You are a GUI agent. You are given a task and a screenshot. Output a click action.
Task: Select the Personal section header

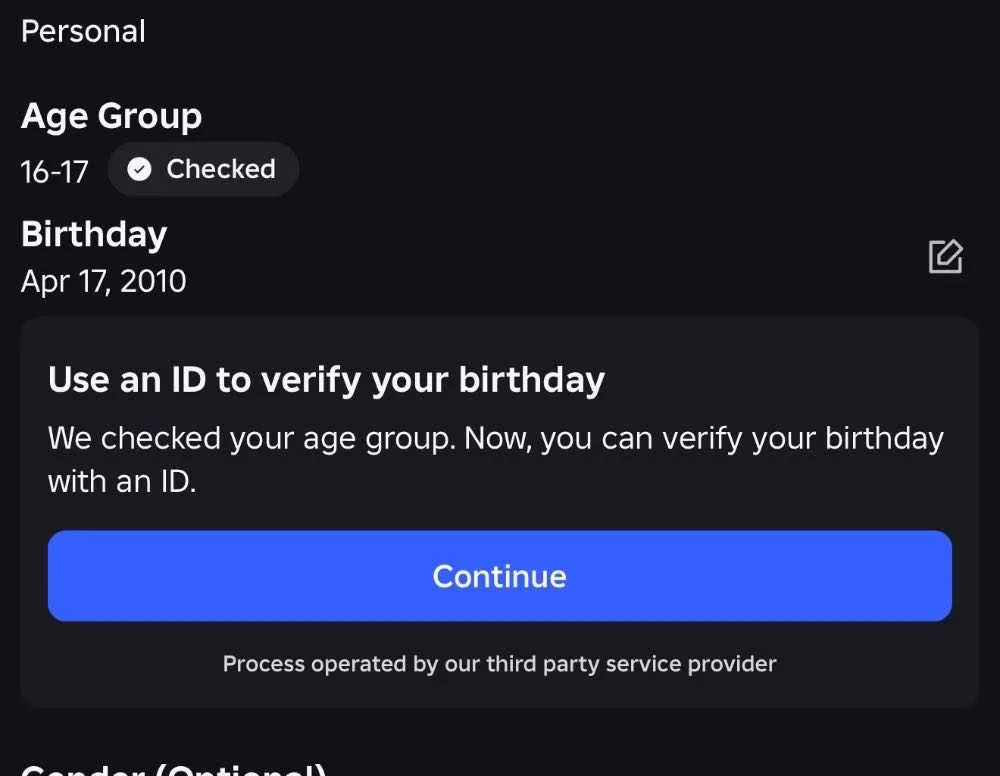pyautogui.click(x=83, y=31)
